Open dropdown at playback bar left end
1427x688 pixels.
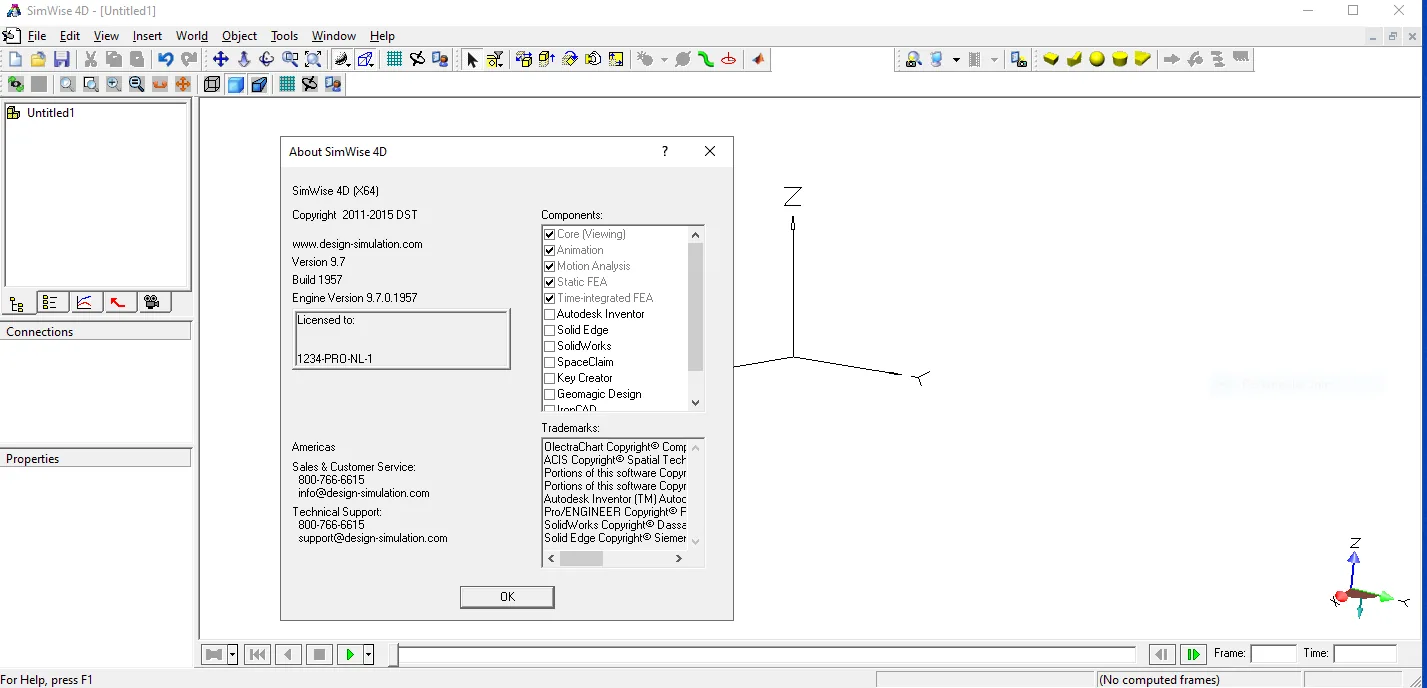coord(232,655)
